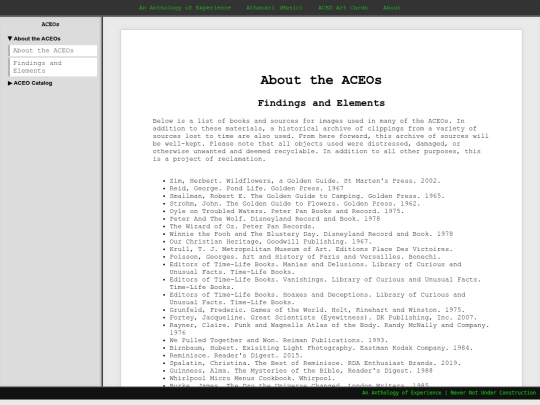Click the Rayner Atlas of the Body entry
Image resolution: width=540 pixels, height=405 pixels.
(329, 329)
